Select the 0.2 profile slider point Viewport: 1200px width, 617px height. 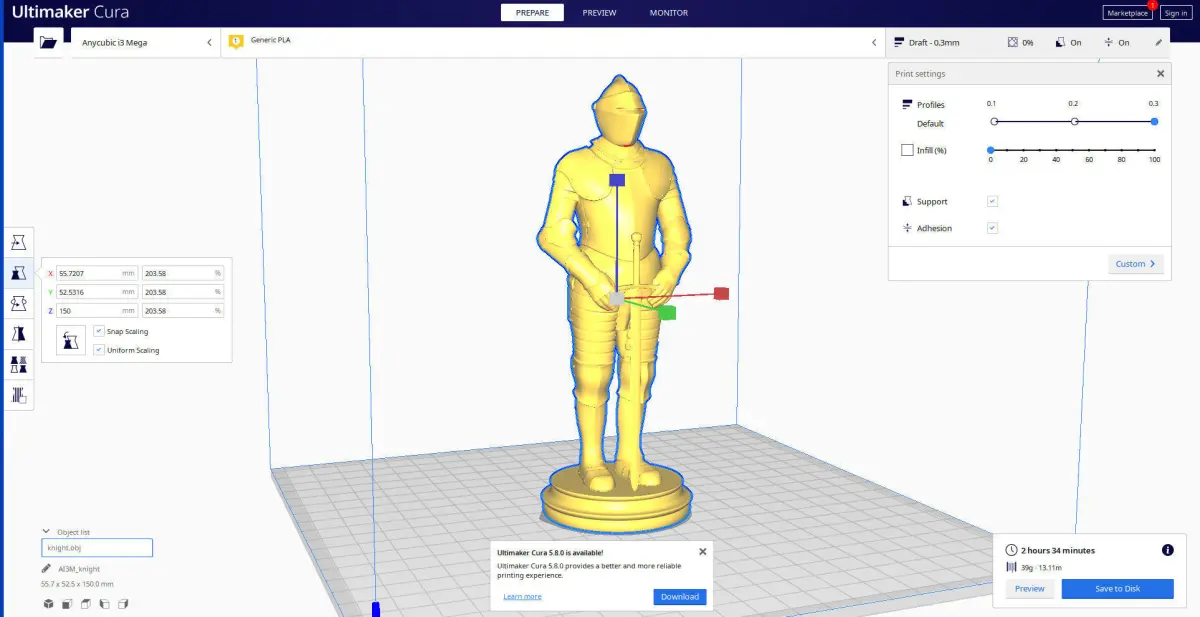point(1074,122)
